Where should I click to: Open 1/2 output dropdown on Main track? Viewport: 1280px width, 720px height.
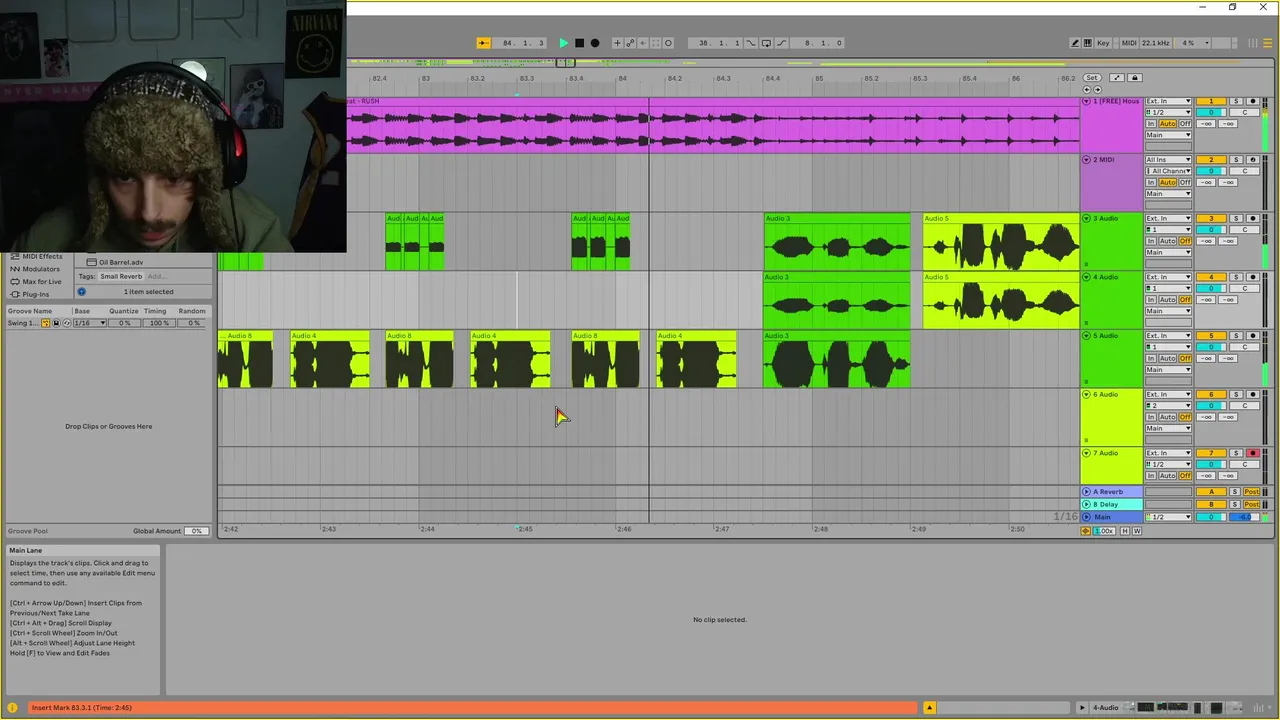1168,517
